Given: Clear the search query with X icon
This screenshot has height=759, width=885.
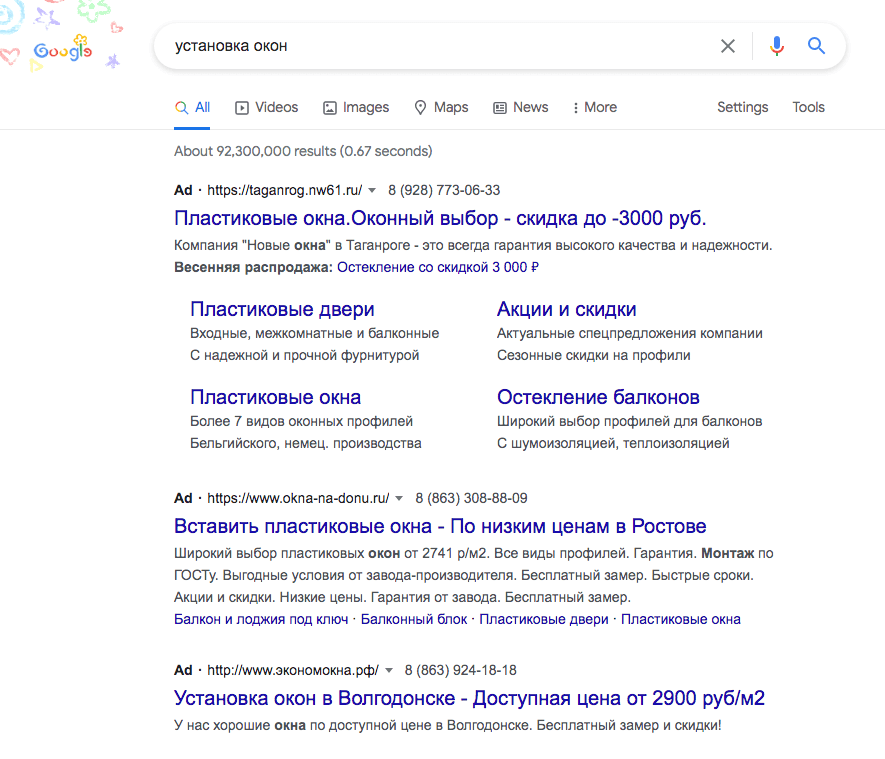Looking at the screenshot, I should click(x=728, y=46).
